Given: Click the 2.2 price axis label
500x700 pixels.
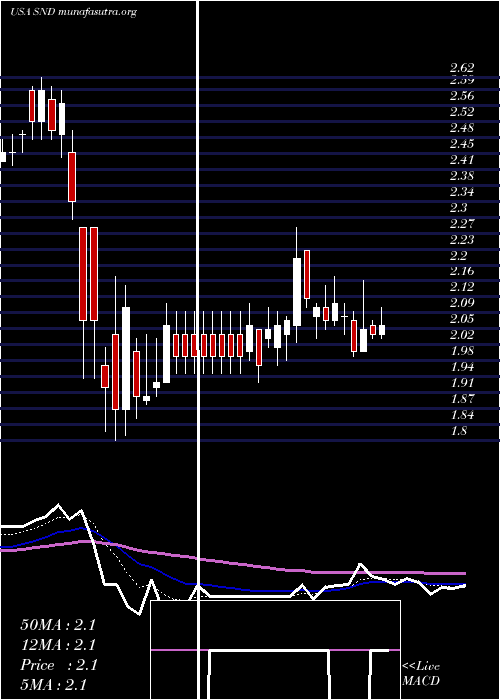Looking at the screenshot, I should pyautogui.click(x=458, y=256).
